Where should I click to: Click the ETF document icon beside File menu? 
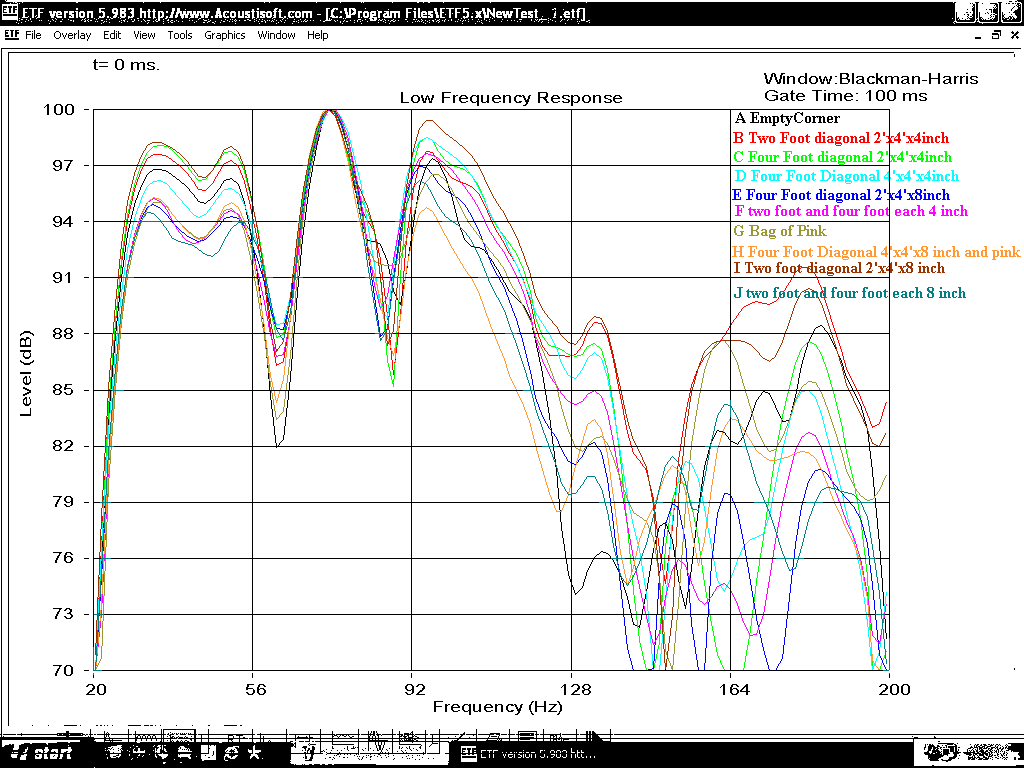coord(11,35)
